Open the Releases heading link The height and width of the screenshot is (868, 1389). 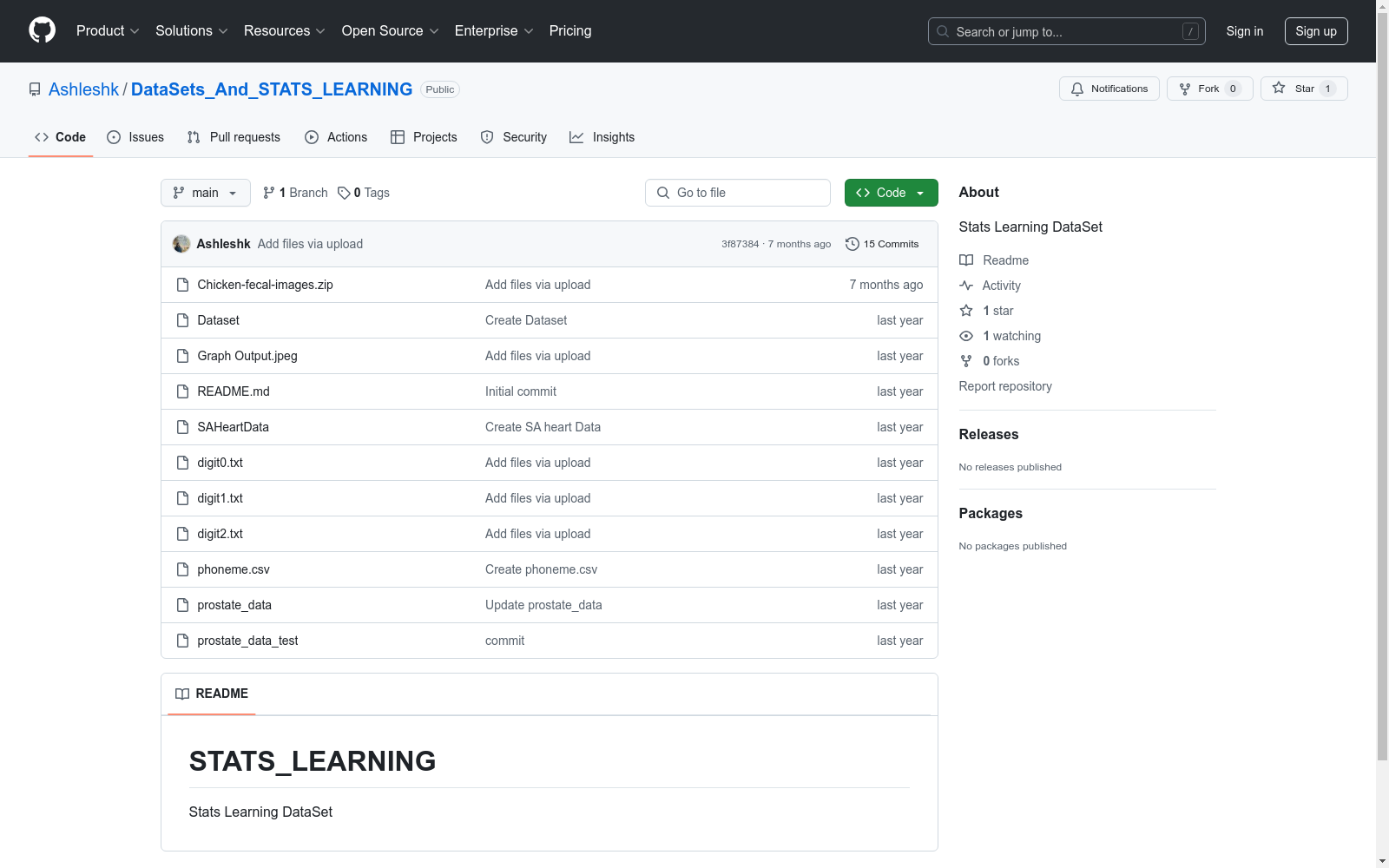click(989, 434)
